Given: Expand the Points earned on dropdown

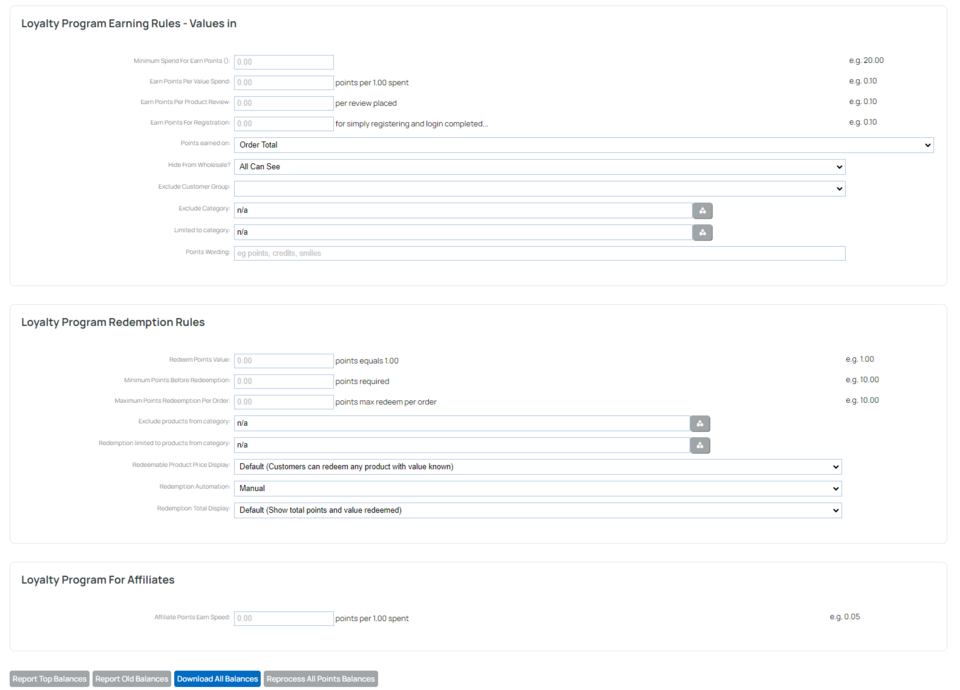Looking at the screenshot, I should pos(583,145).
